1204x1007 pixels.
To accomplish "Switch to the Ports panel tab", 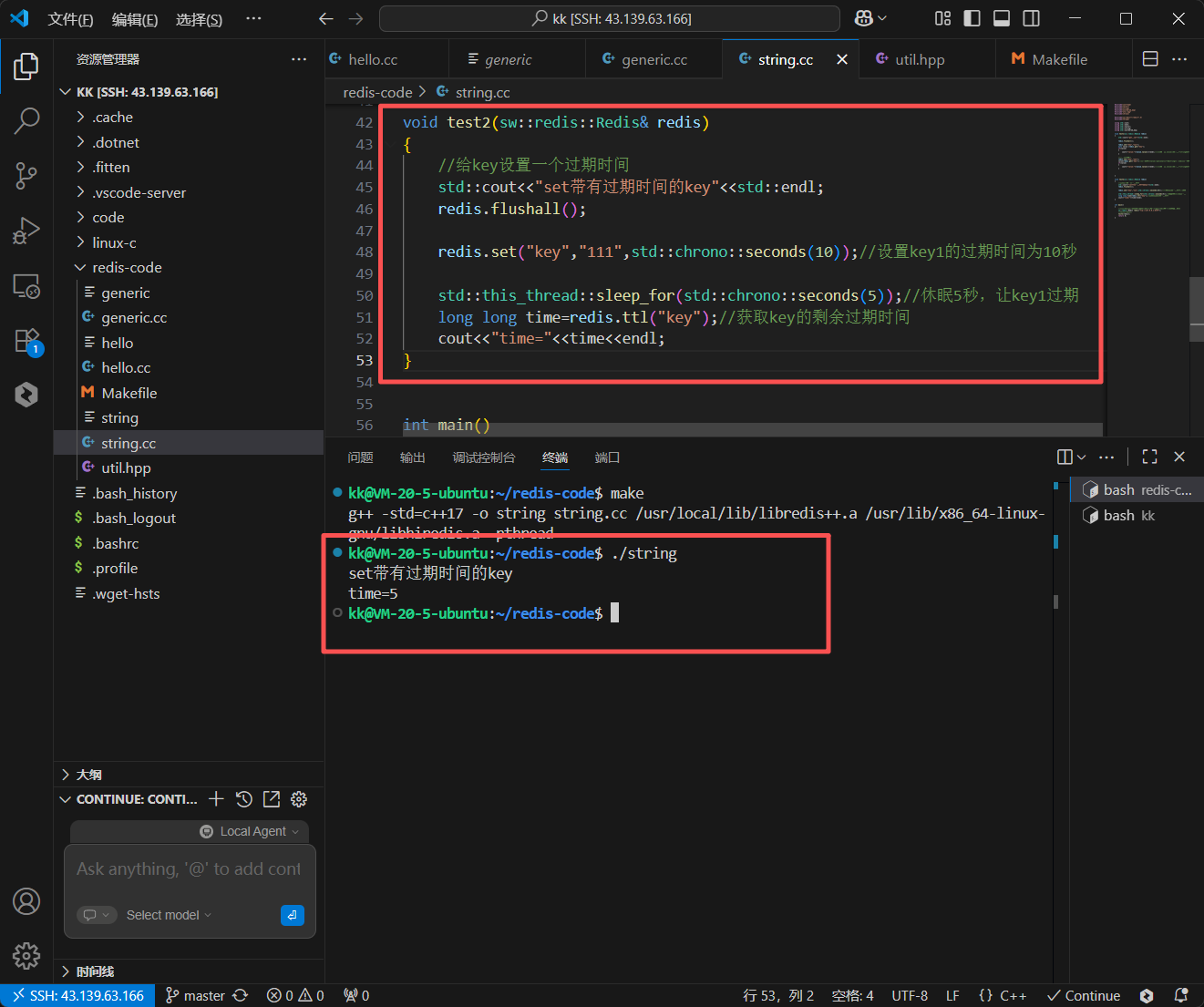I will (x=608, y=457).
